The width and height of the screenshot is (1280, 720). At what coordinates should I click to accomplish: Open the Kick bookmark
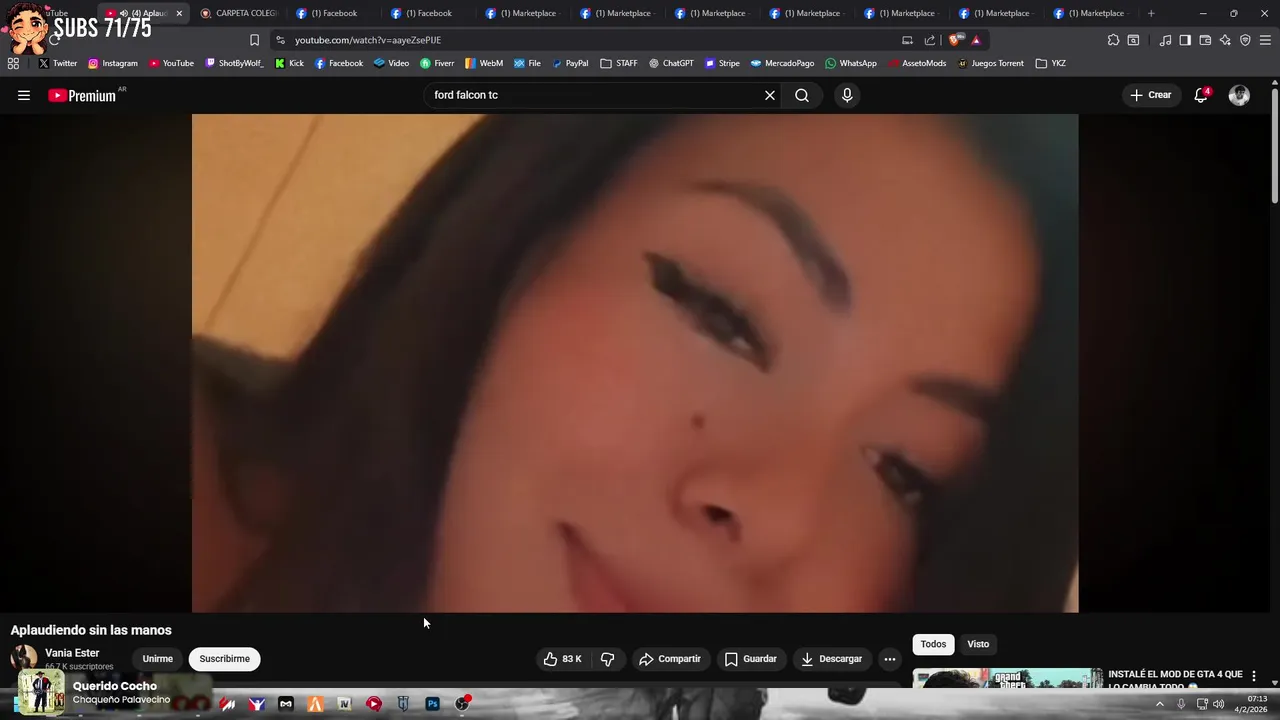point(289,63)
